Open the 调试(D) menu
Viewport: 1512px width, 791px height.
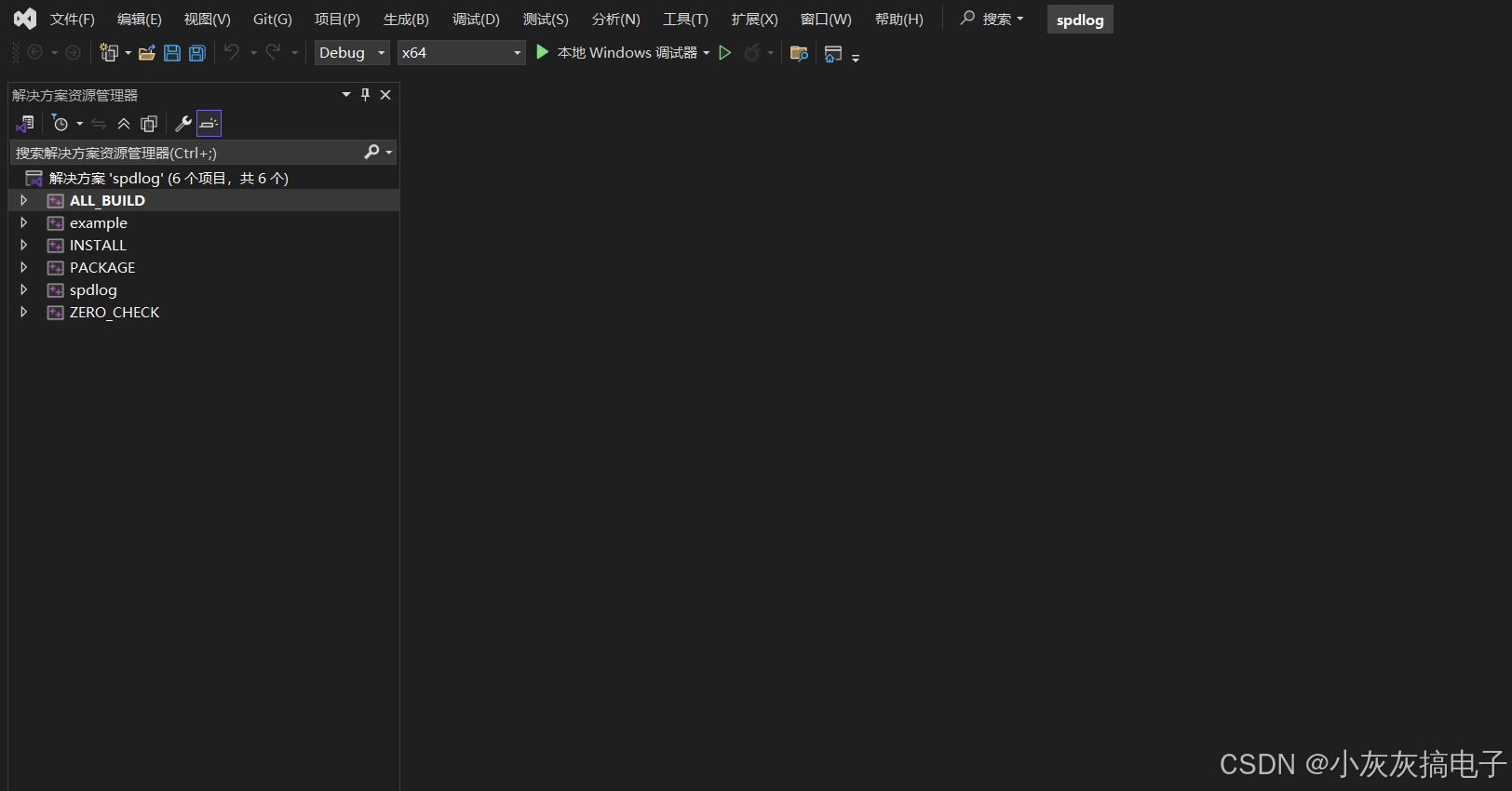point(476,20)
